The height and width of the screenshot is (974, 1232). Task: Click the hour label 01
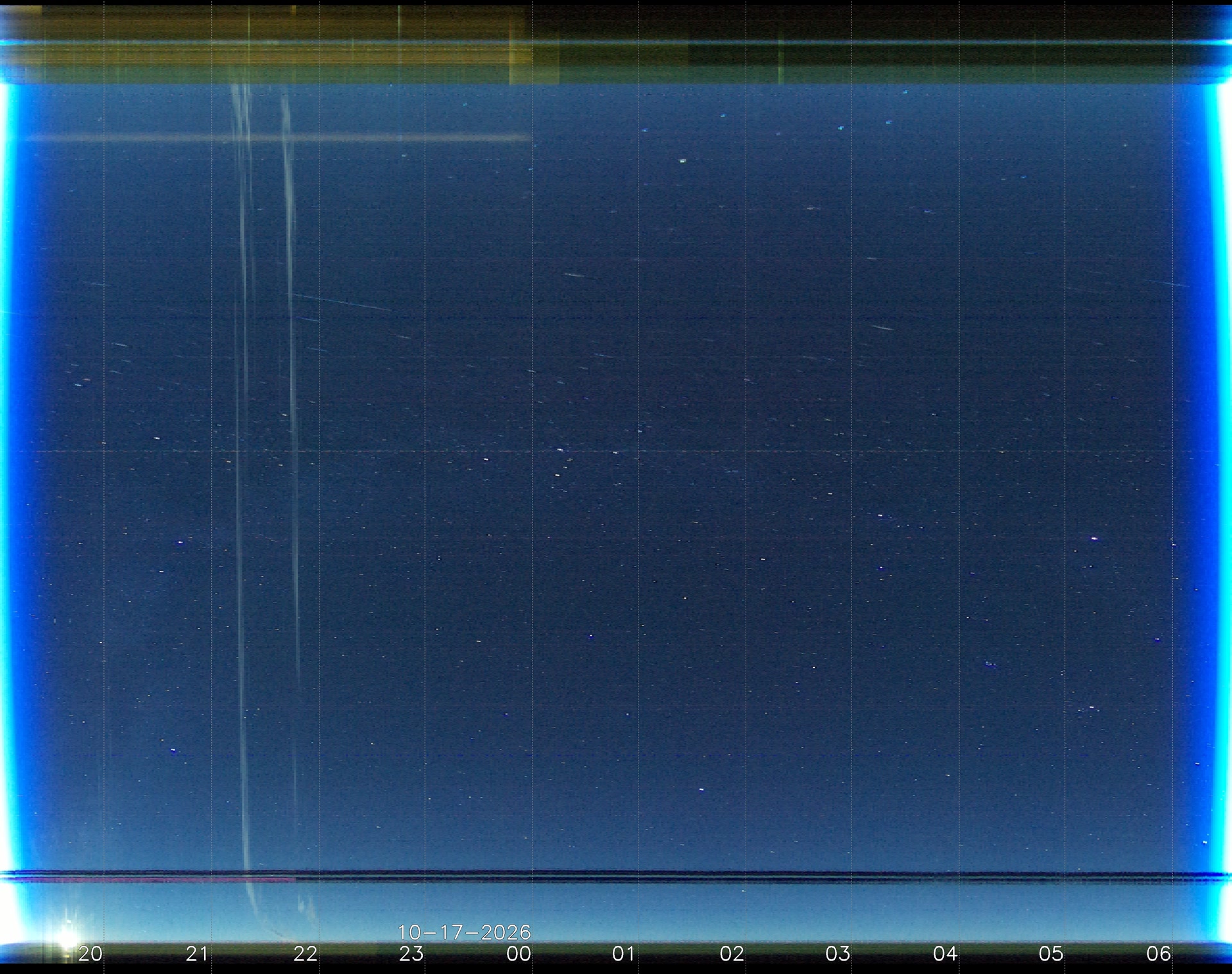[624, 953]
